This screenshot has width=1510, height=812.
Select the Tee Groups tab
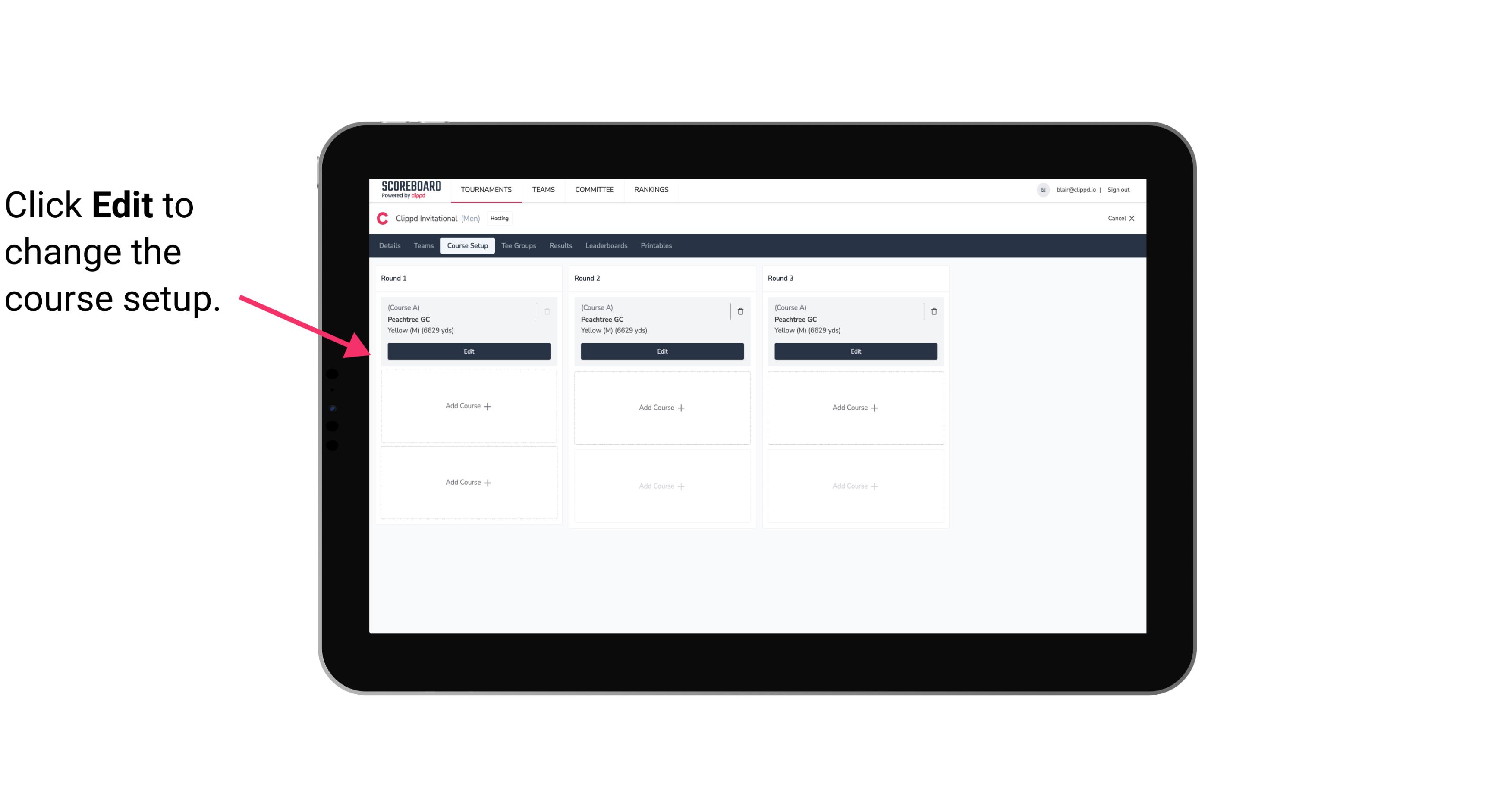tap(518, 246)
